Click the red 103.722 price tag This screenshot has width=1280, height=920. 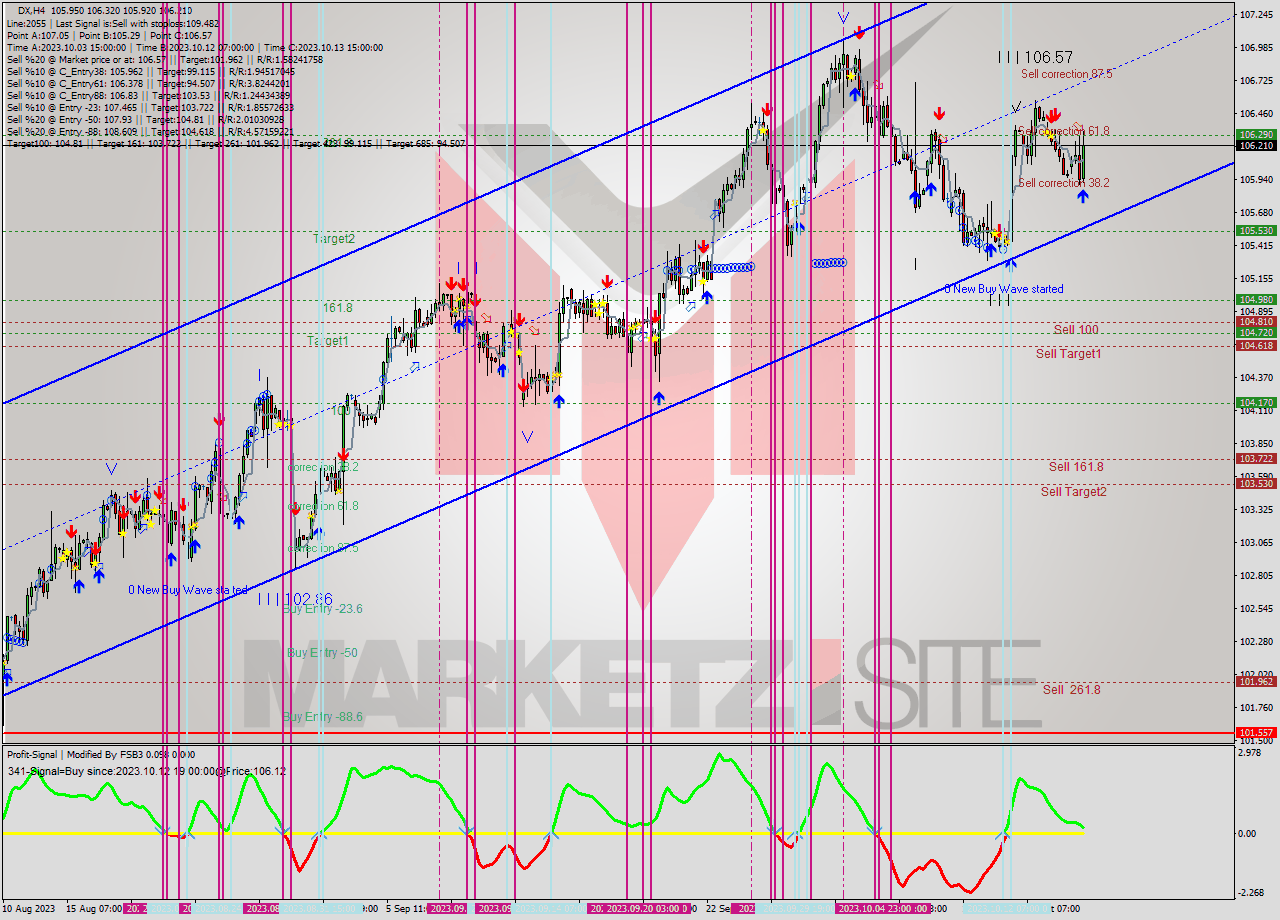[1256, 458]
